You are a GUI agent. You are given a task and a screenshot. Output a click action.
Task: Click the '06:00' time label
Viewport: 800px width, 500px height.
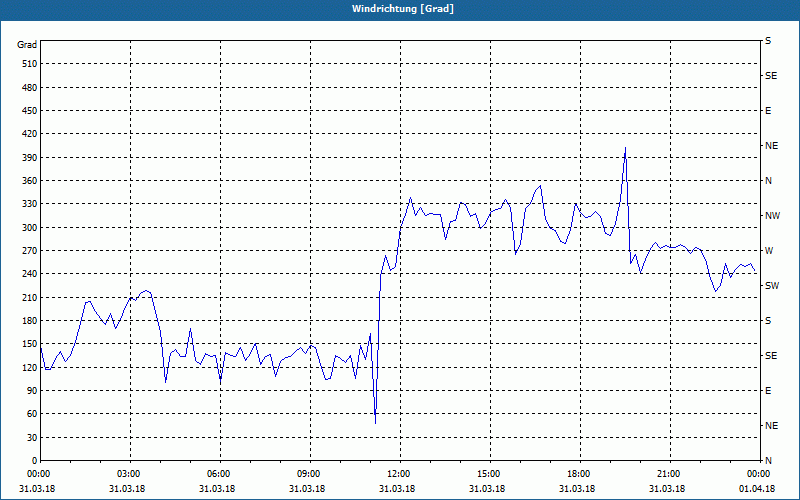pos(220,473)
